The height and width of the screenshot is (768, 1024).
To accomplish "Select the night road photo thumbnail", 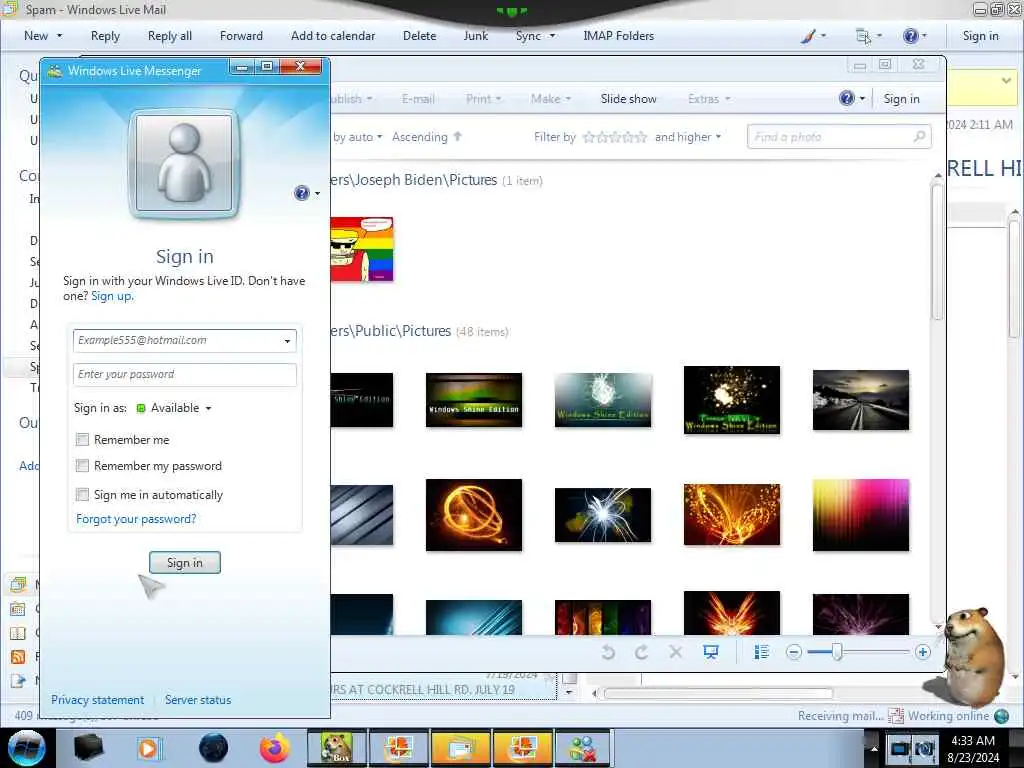I will tap(861, 400).
